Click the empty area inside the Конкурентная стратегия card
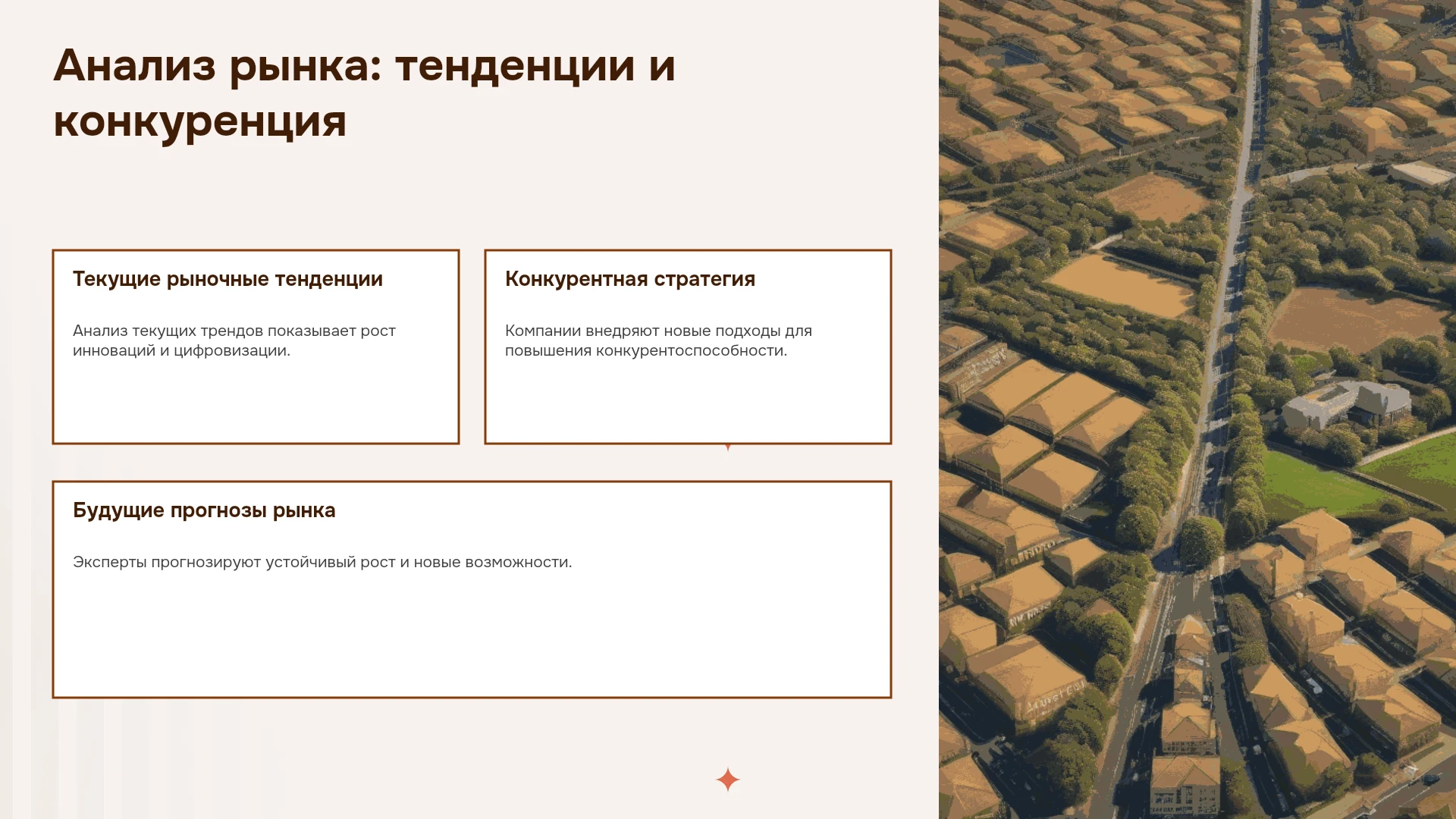This screenshot has width=1456, height=819. click(x=688, y=402)
